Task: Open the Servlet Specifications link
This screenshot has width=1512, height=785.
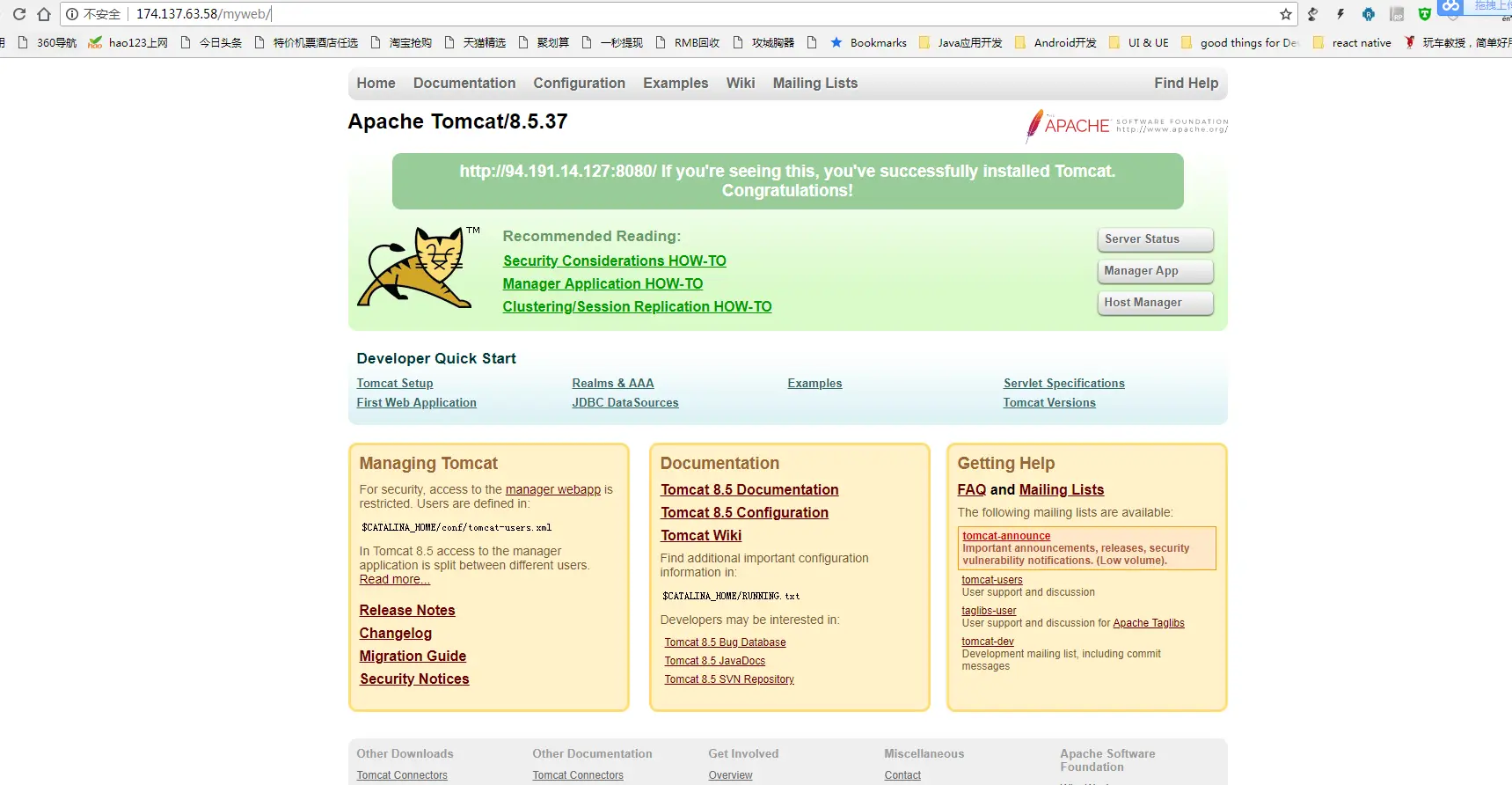Action: pos(1064,384)
